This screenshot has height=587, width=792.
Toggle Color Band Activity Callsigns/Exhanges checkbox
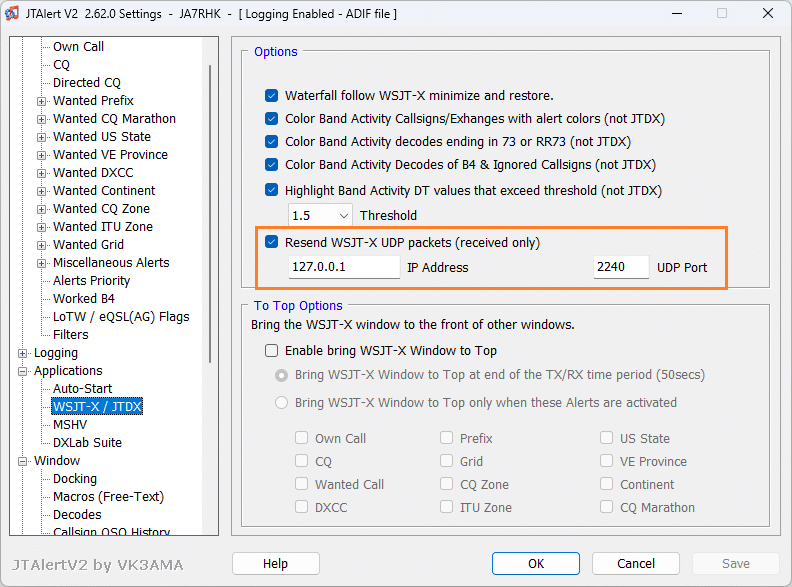click(271, 119)
